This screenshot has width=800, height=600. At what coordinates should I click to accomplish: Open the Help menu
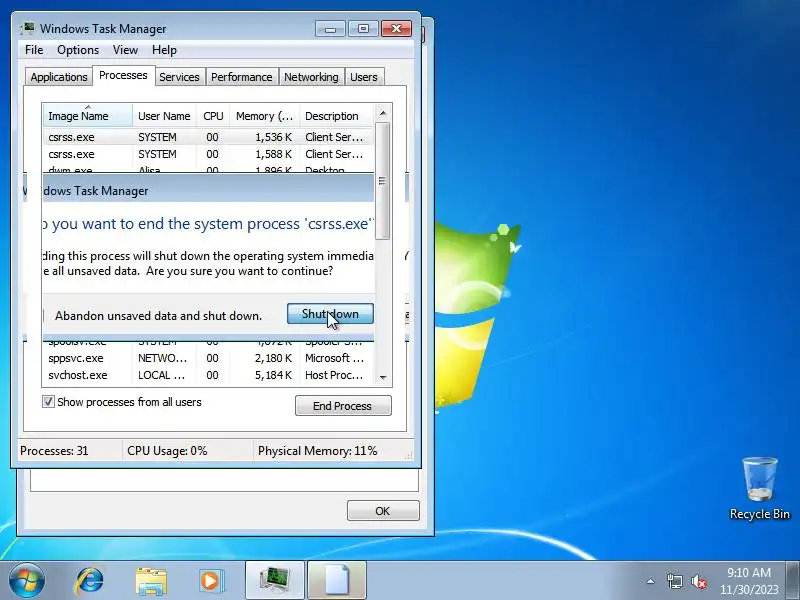tap(164, 50)
